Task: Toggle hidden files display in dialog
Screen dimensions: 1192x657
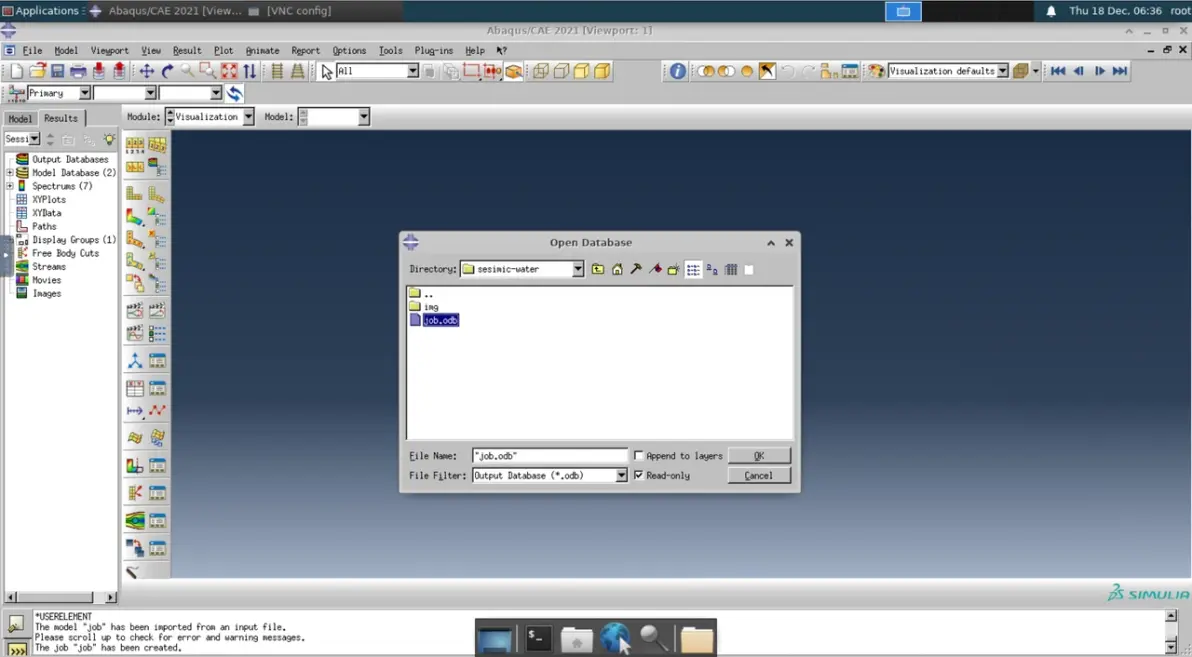Action: click(x=749, y=269)
